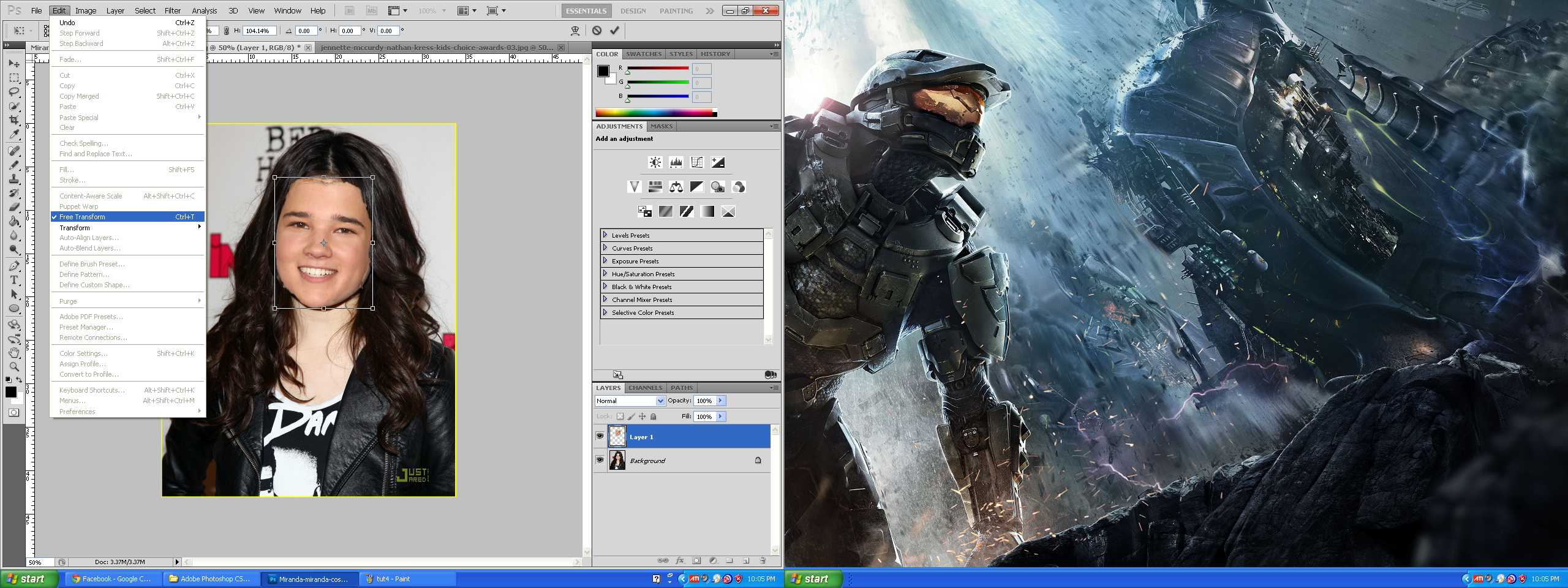Open Facebook - Google Chrome taskbar item
Viewport: 1568px width, 588px height.
tap(113, 579)
